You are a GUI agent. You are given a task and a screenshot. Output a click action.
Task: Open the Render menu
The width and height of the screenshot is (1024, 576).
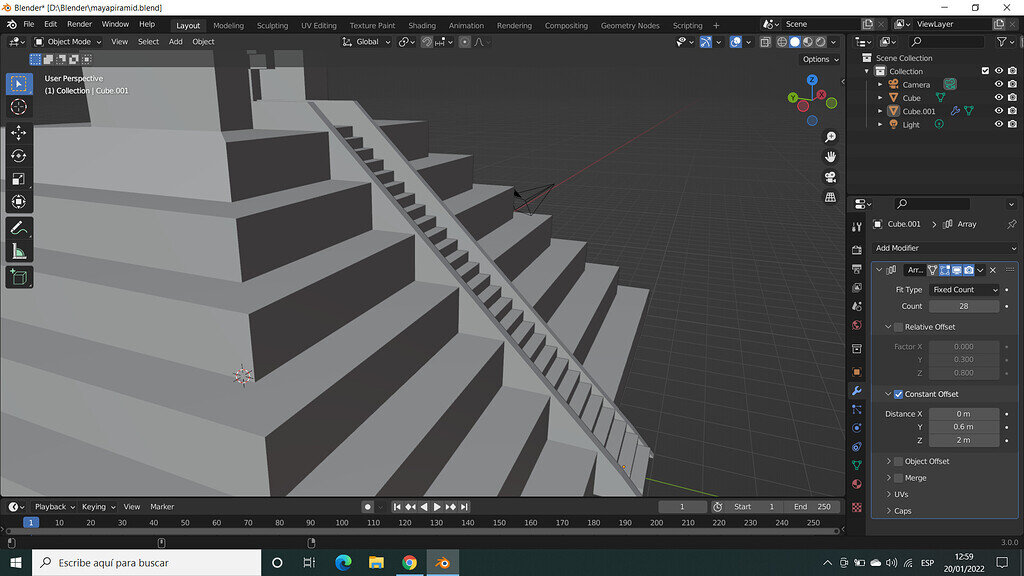(x=79, y=24)
